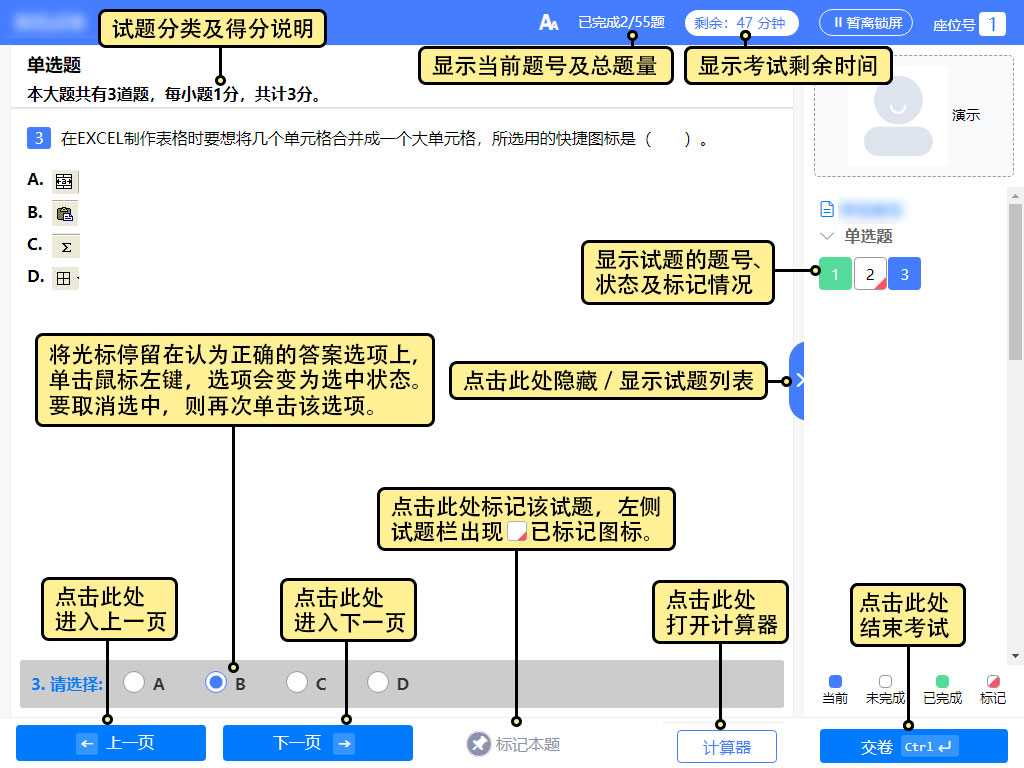Click the red-cornered 标记 legend swatch

coord(993,681)
